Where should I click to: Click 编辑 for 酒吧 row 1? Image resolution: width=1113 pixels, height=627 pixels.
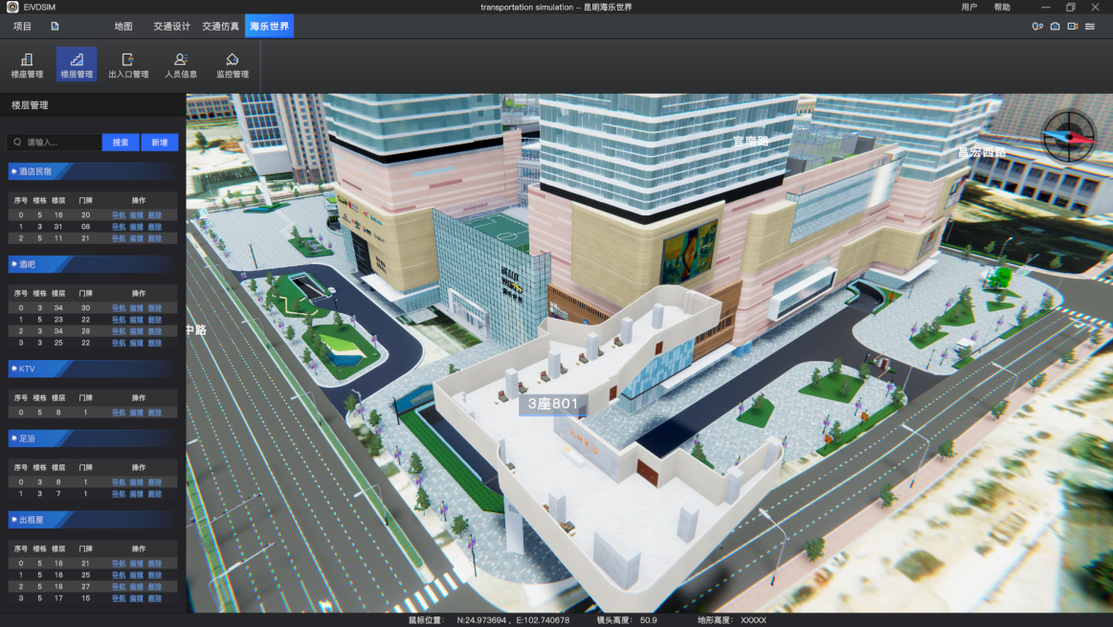136,320
